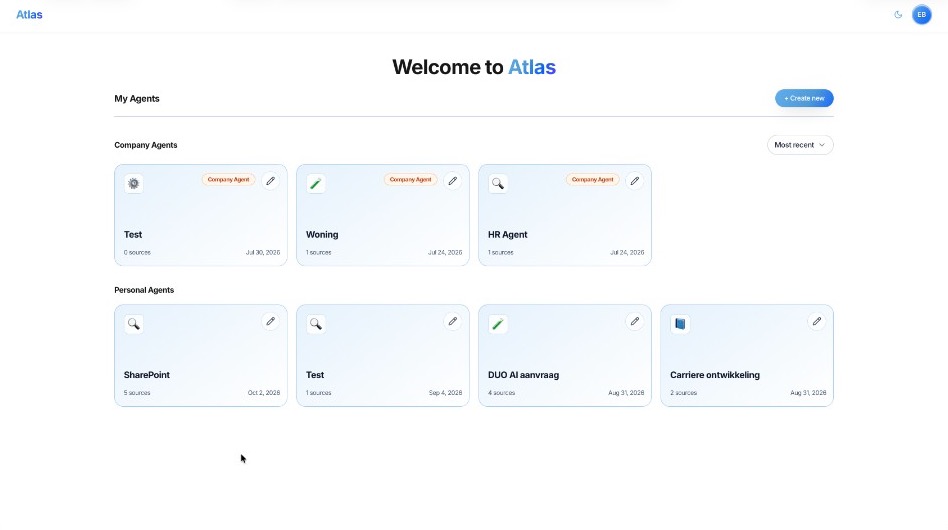948x530 pixels.
Task: Click the Personal Agents section label
Action: pos(144,290)
